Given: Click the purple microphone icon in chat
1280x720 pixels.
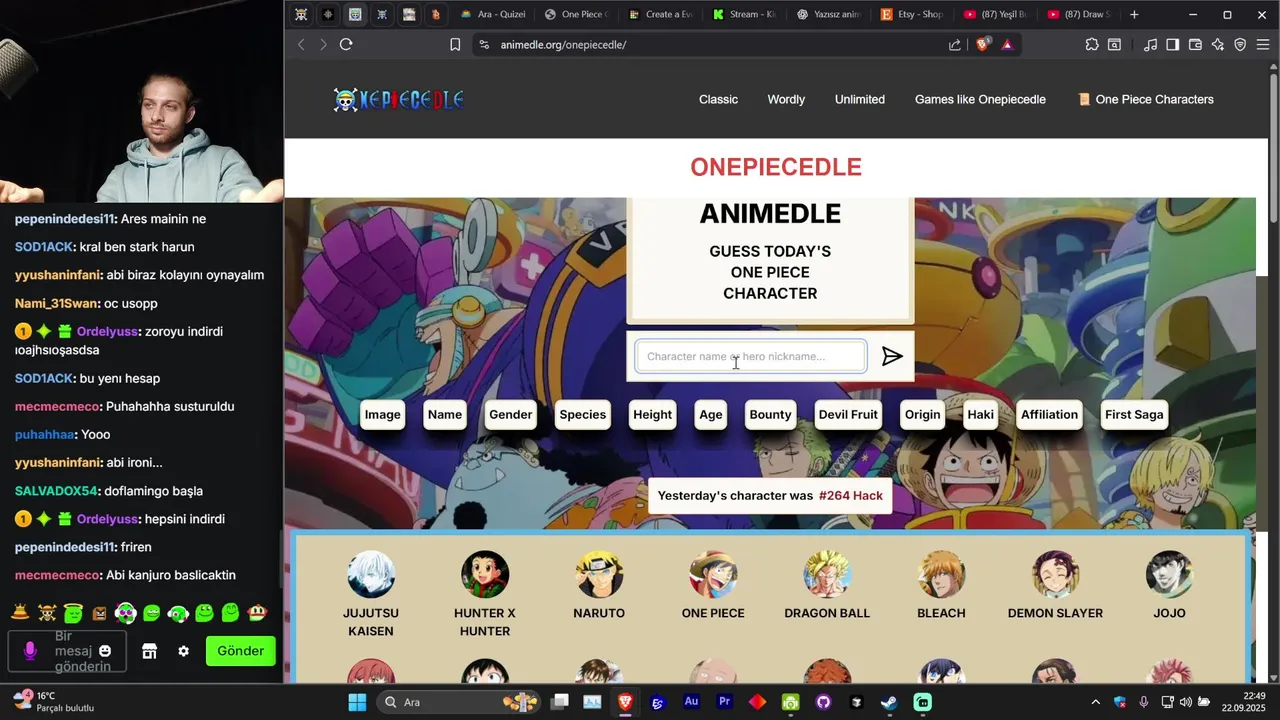Looking at the screenshot, I should pos(30,651).
